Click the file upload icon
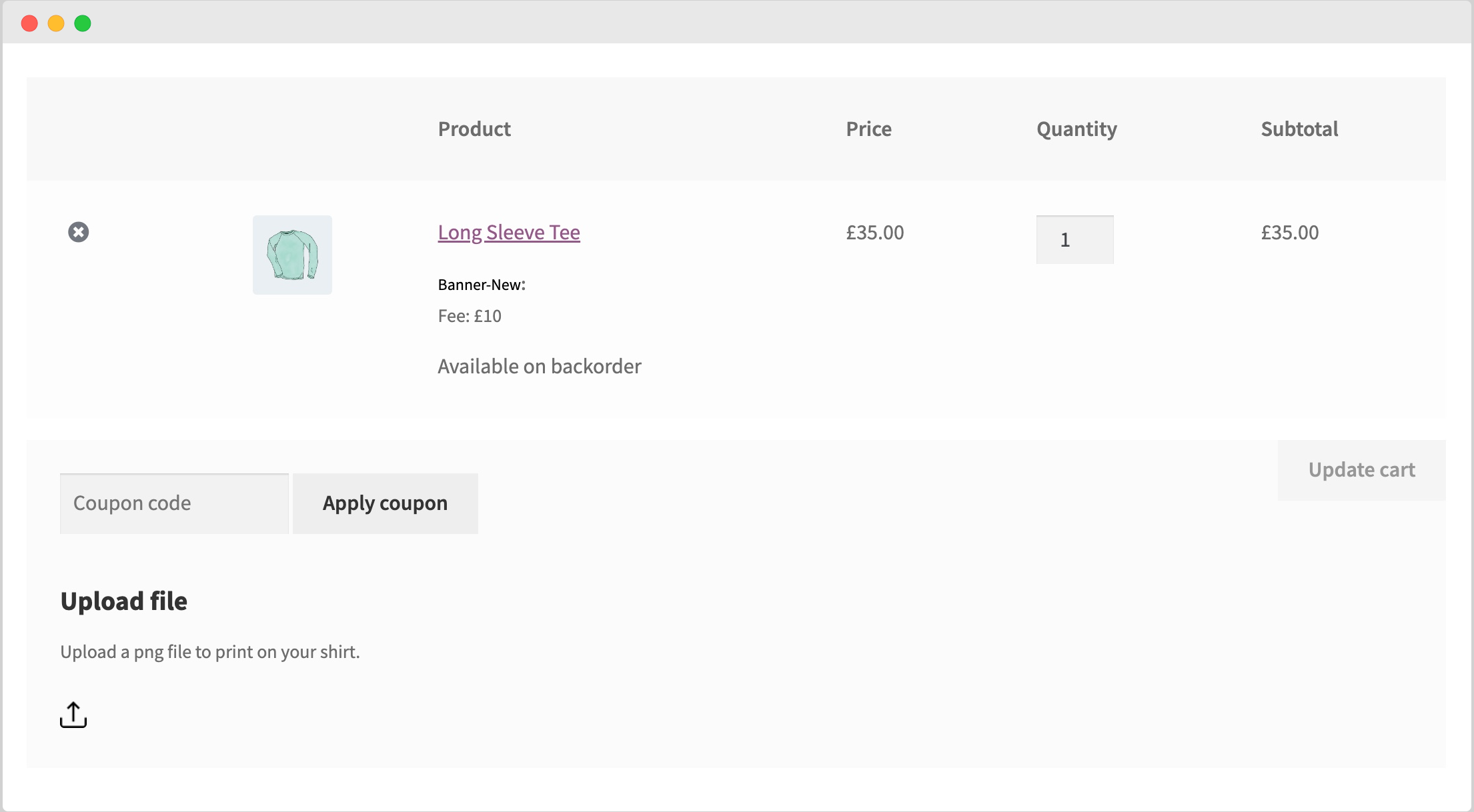The width and height of the screenshot is (1474, 812). (x=73, y=714)
